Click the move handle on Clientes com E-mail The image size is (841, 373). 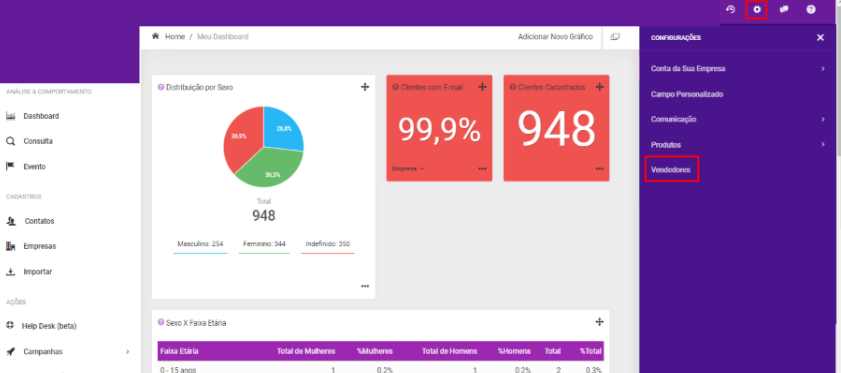click(482, 87)
